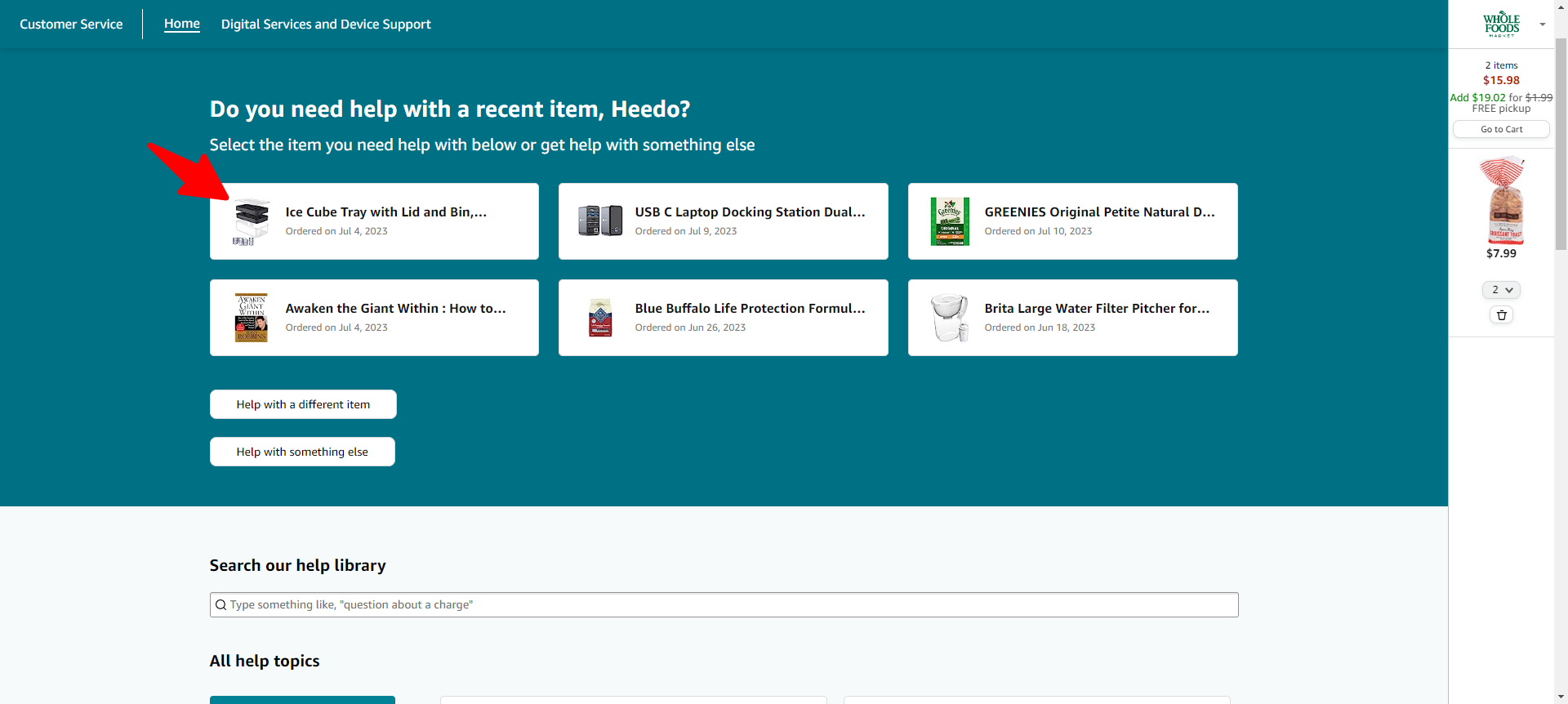Click 'Ordered on Jun 26, 2023' text
Screen dimensions: 1568x704
(x=690, y=327)
